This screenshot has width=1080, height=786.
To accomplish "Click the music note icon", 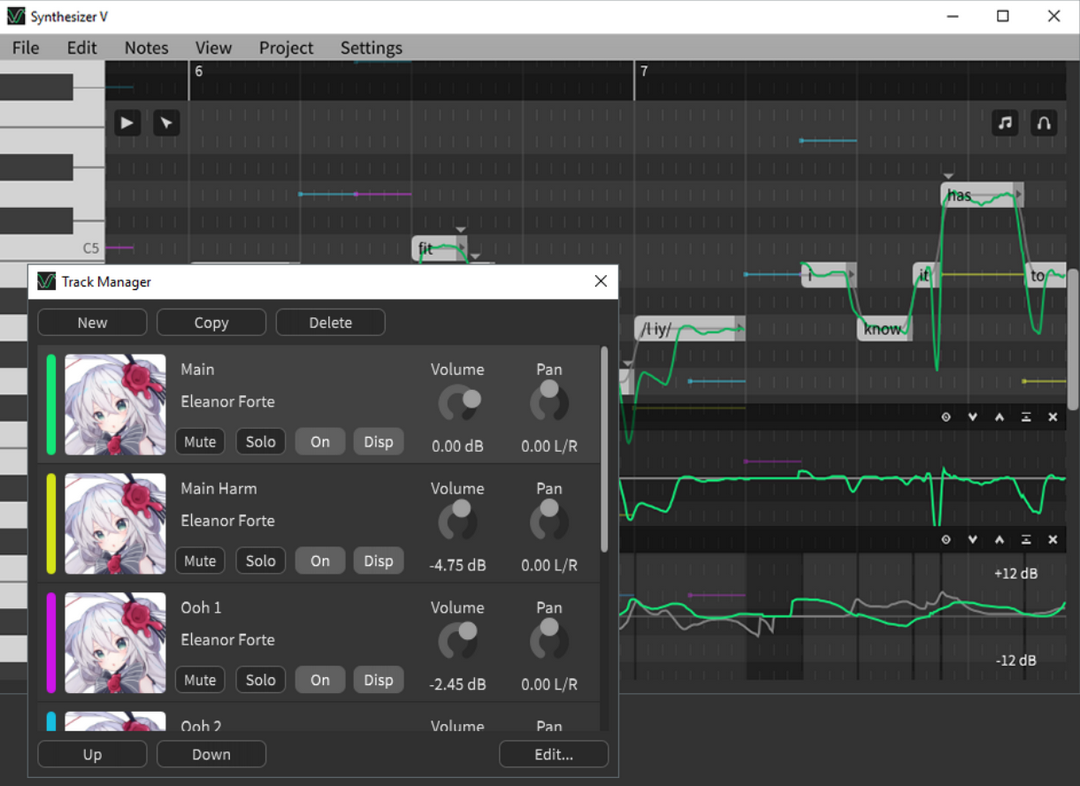I will point(1005,123).
